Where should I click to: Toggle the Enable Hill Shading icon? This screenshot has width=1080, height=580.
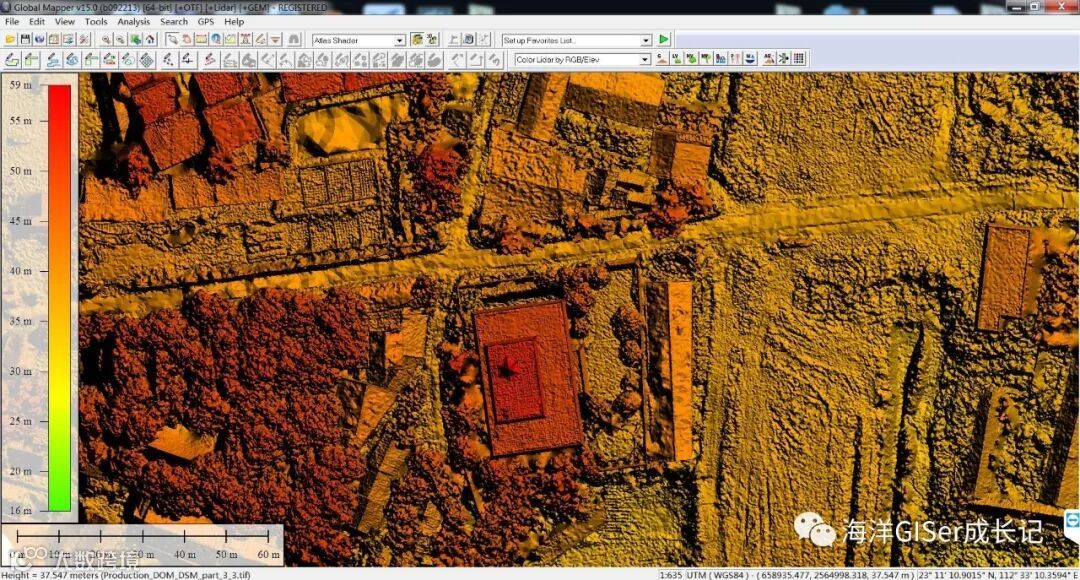(417, 40)
